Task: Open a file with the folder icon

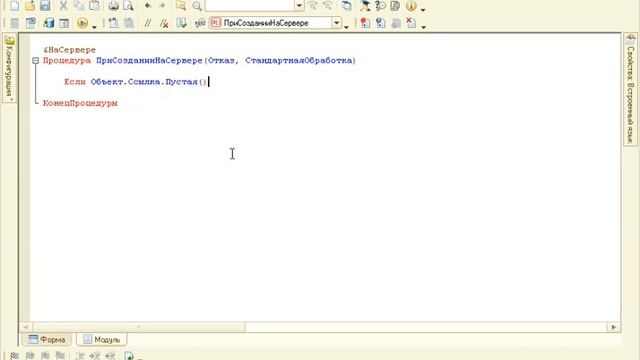Action: (x=30, y=6)
